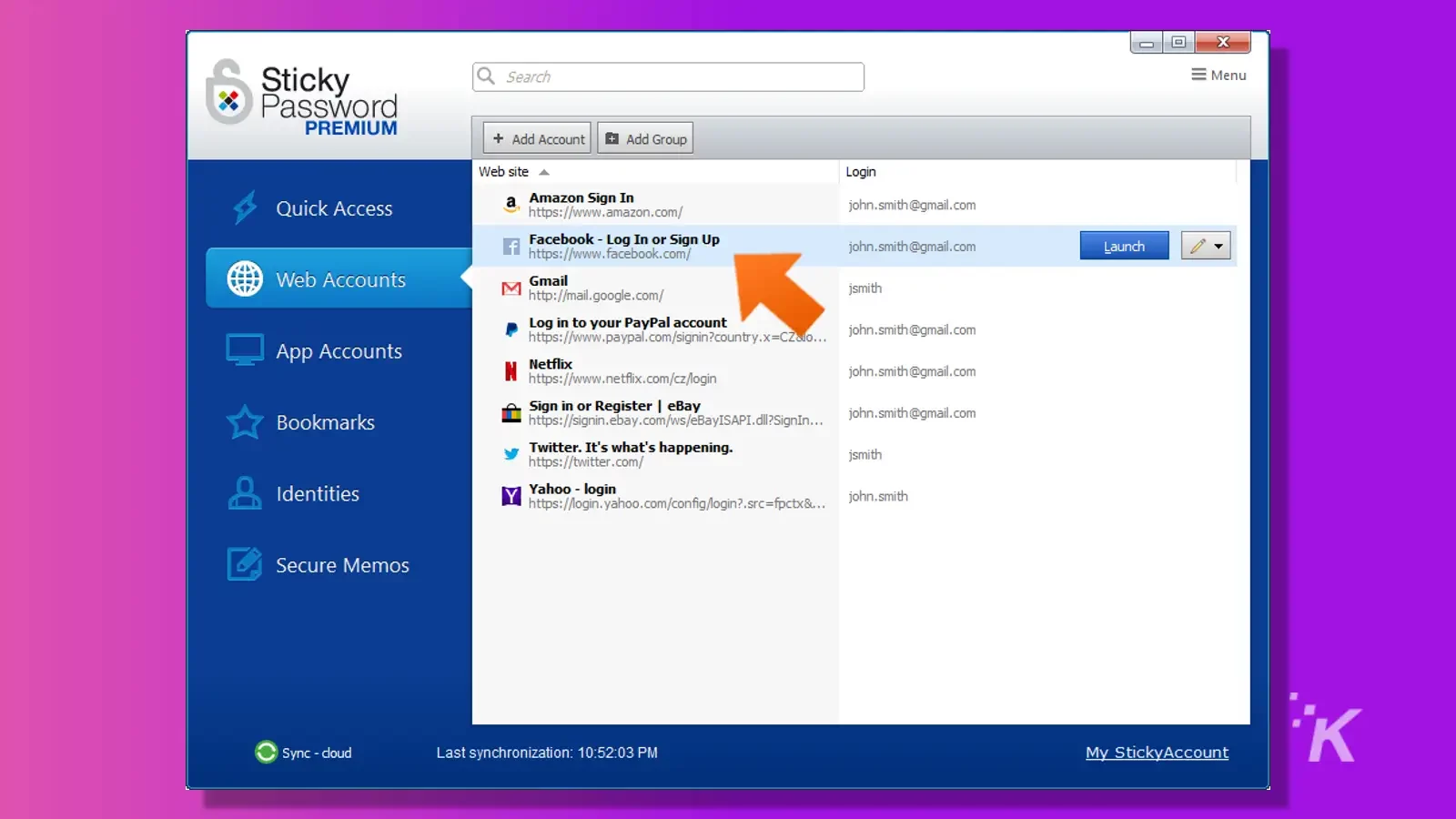Open Secure Memos notepad icon

tap(245, 564)
